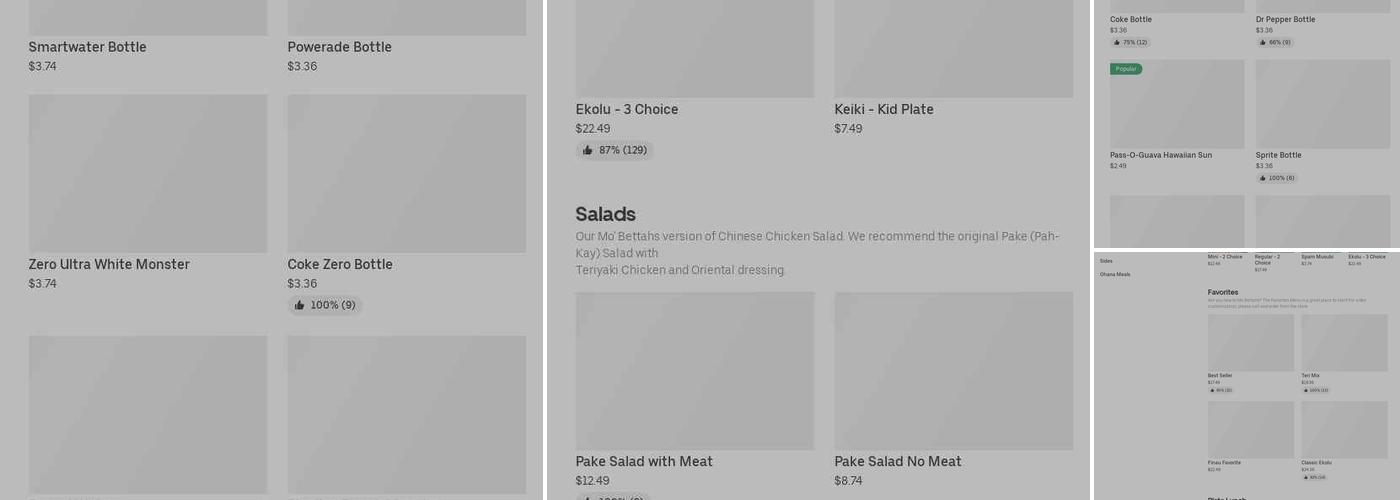Open Finau Favorite item
This screenshot has width=1400, height=500.
coord(1224,462)
